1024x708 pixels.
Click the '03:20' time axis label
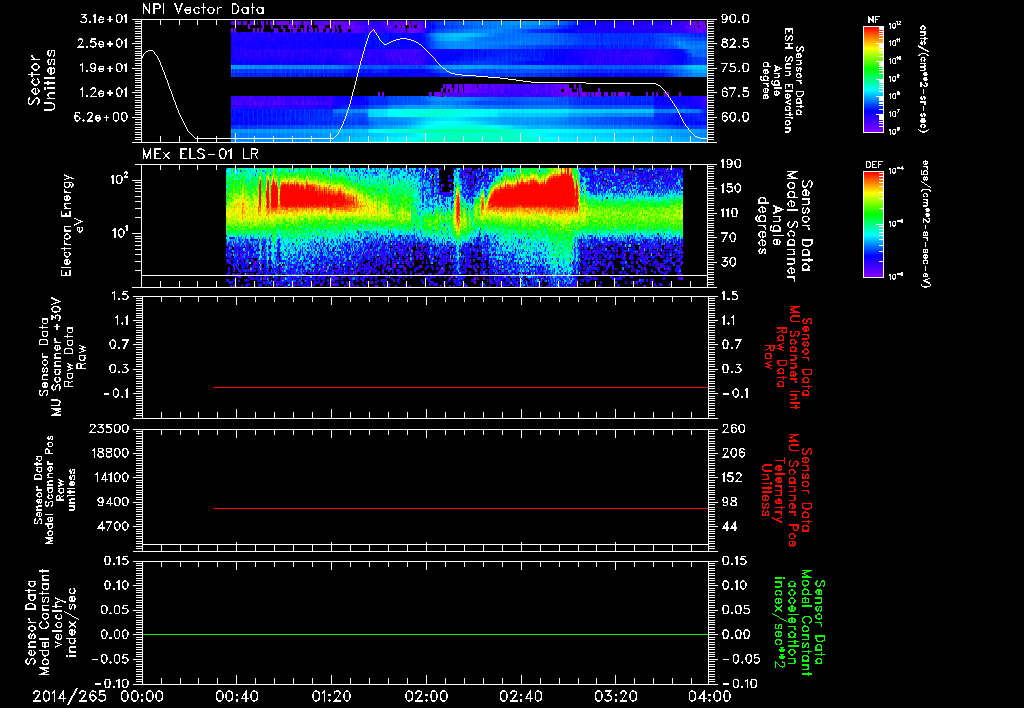(x=615, y=696)
